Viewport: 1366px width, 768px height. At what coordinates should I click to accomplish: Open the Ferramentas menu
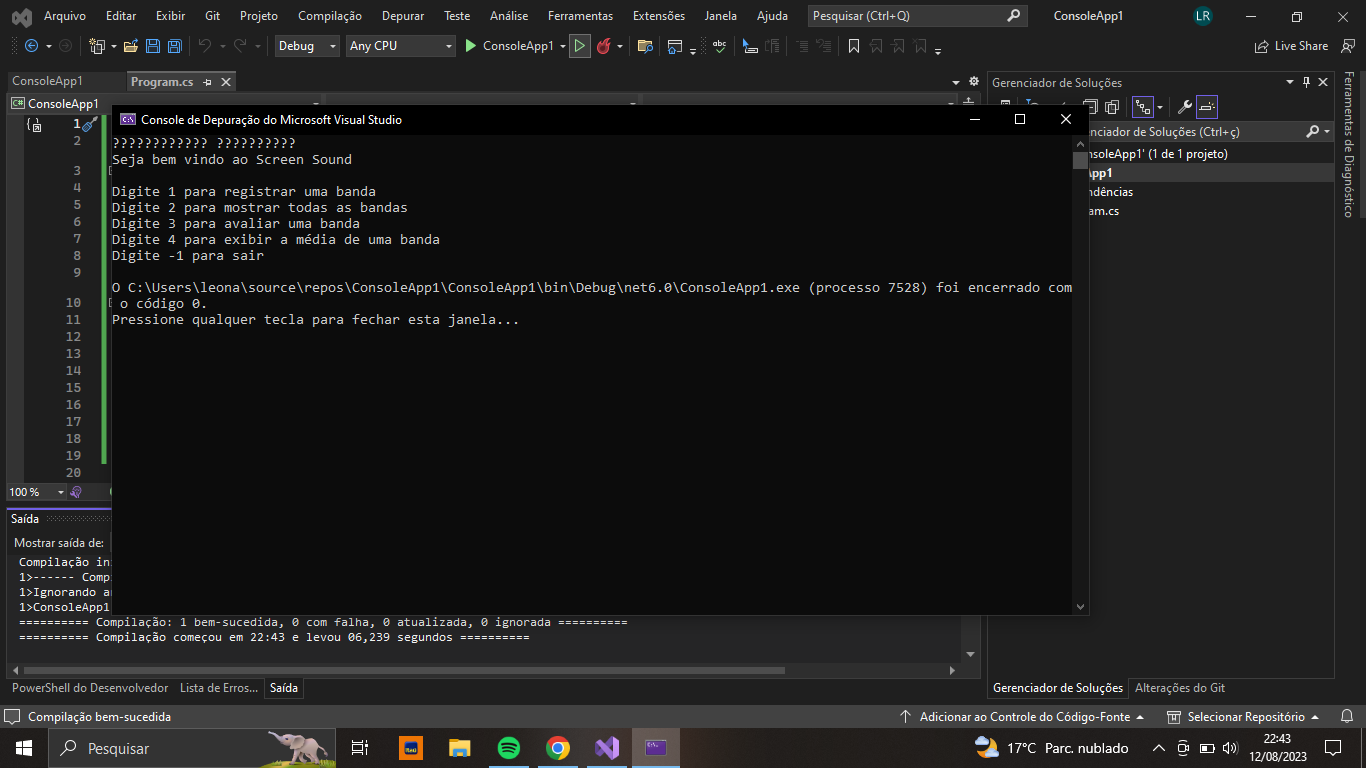580,16
